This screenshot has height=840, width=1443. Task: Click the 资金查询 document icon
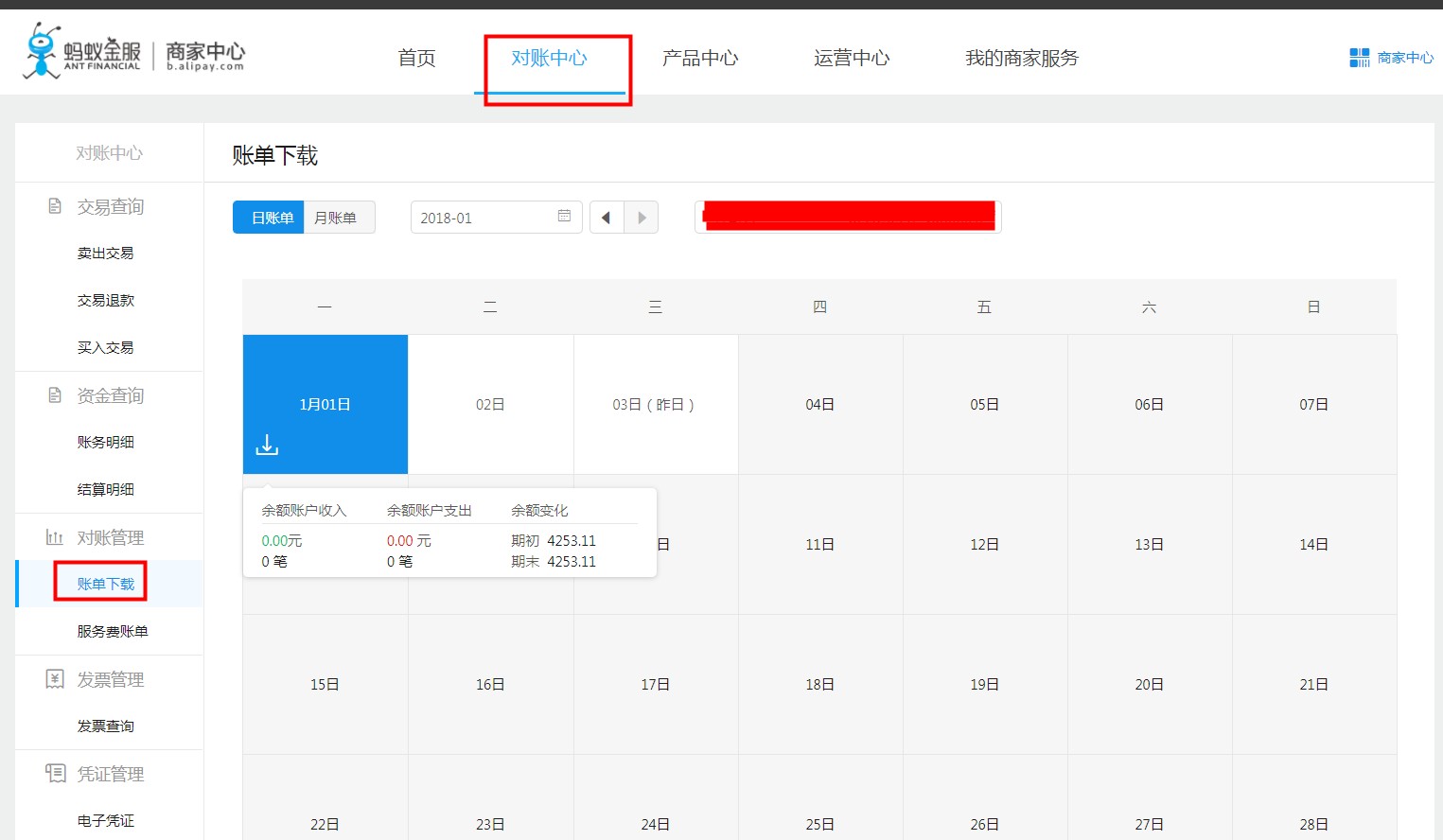click(x=55, y=395)
